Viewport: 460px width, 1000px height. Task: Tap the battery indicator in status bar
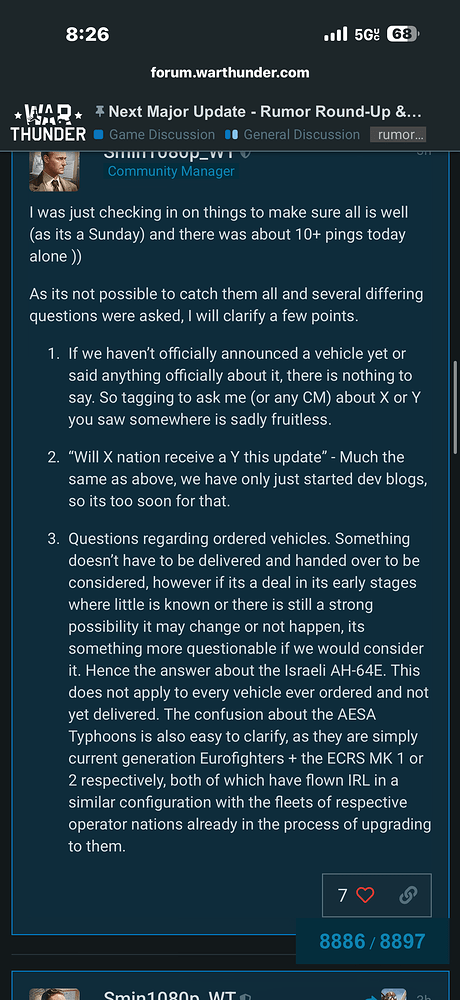tap(403, 34)
